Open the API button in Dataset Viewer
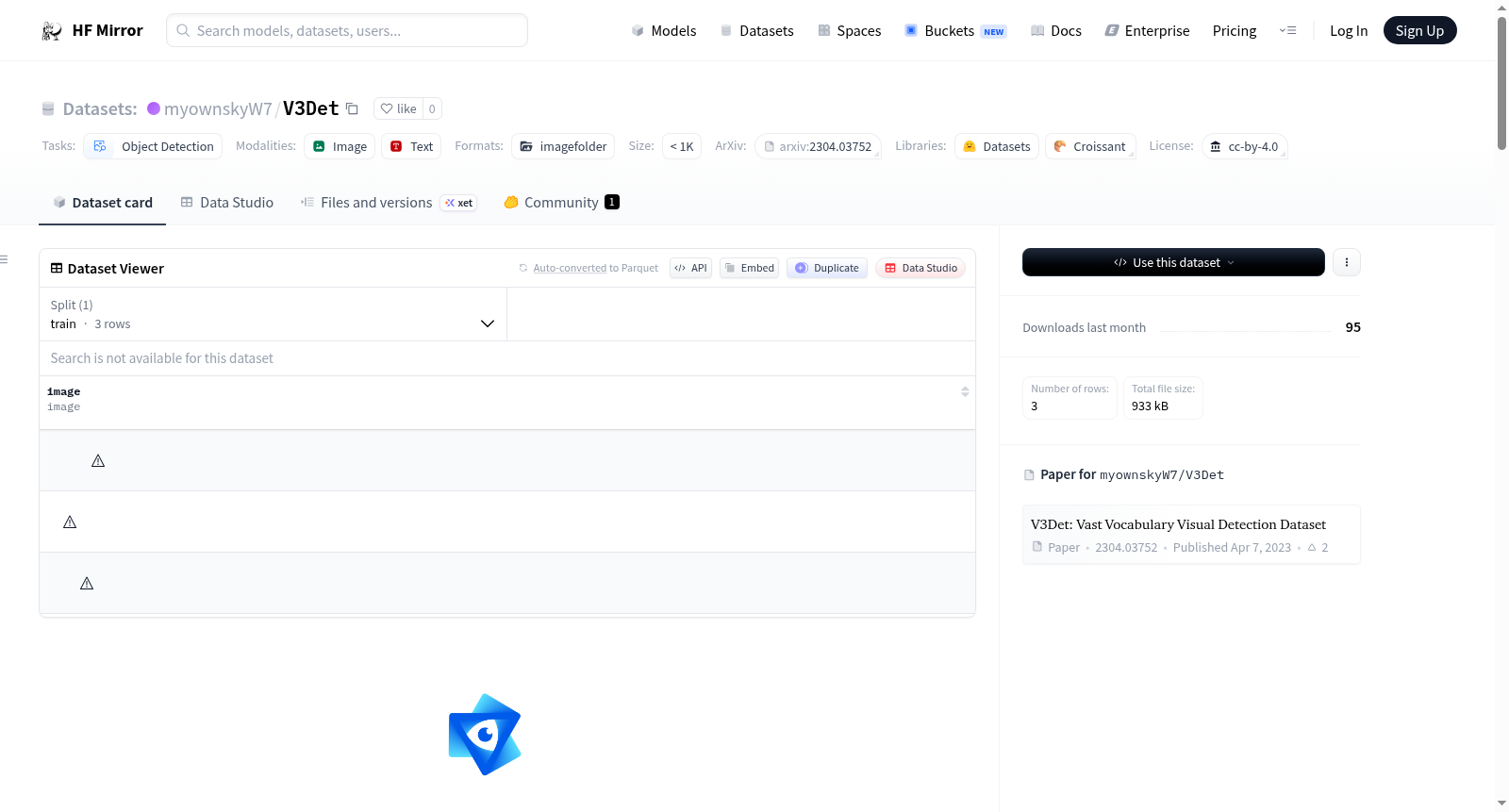 coord(691,268)
